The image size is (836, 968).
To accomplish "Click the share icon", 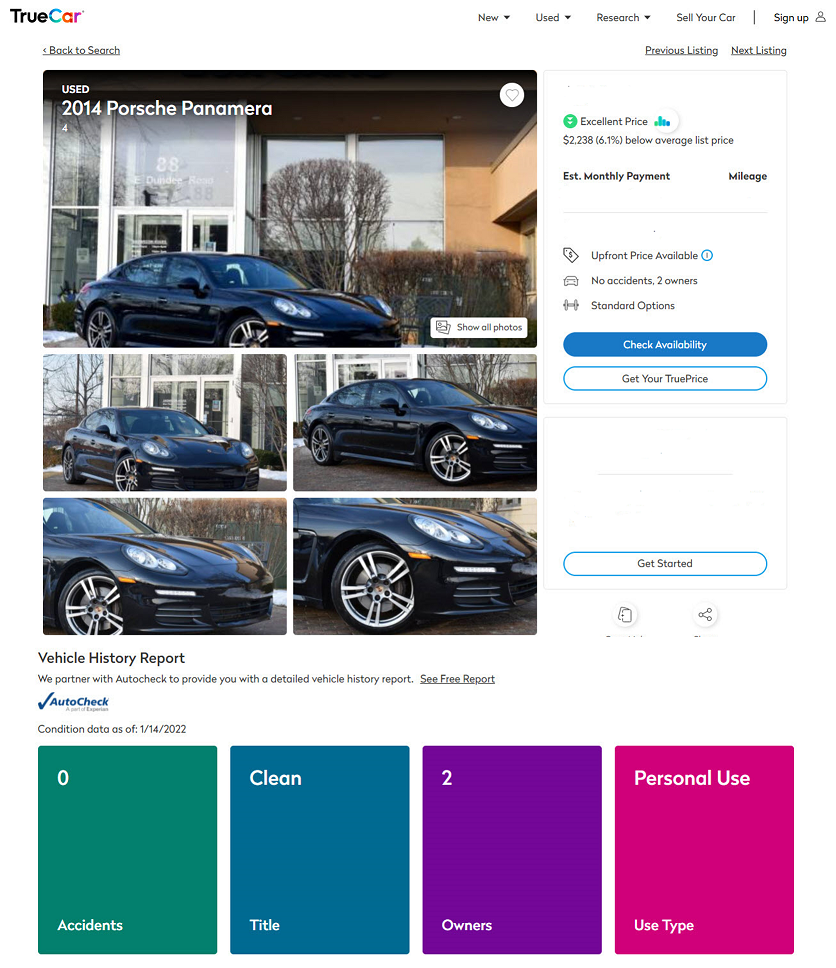I will tap(705, 614).
